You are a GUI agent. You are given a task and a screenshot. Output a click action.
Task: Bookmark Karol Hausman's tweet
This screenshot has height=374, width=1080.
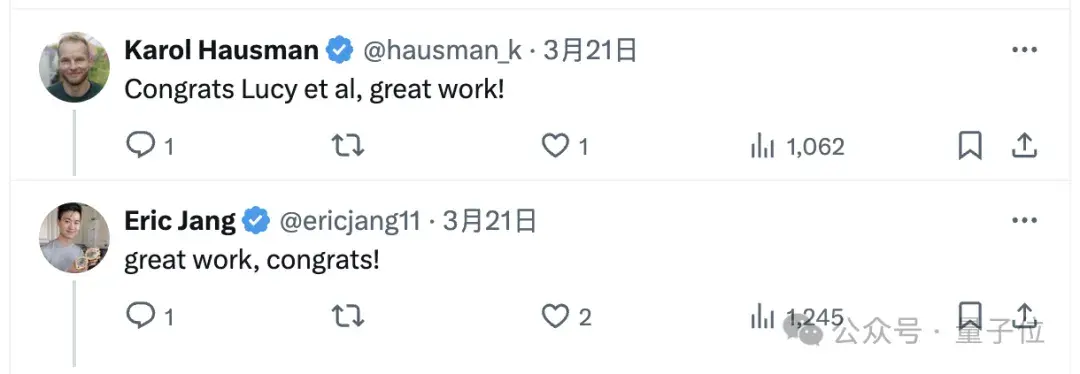970,146
